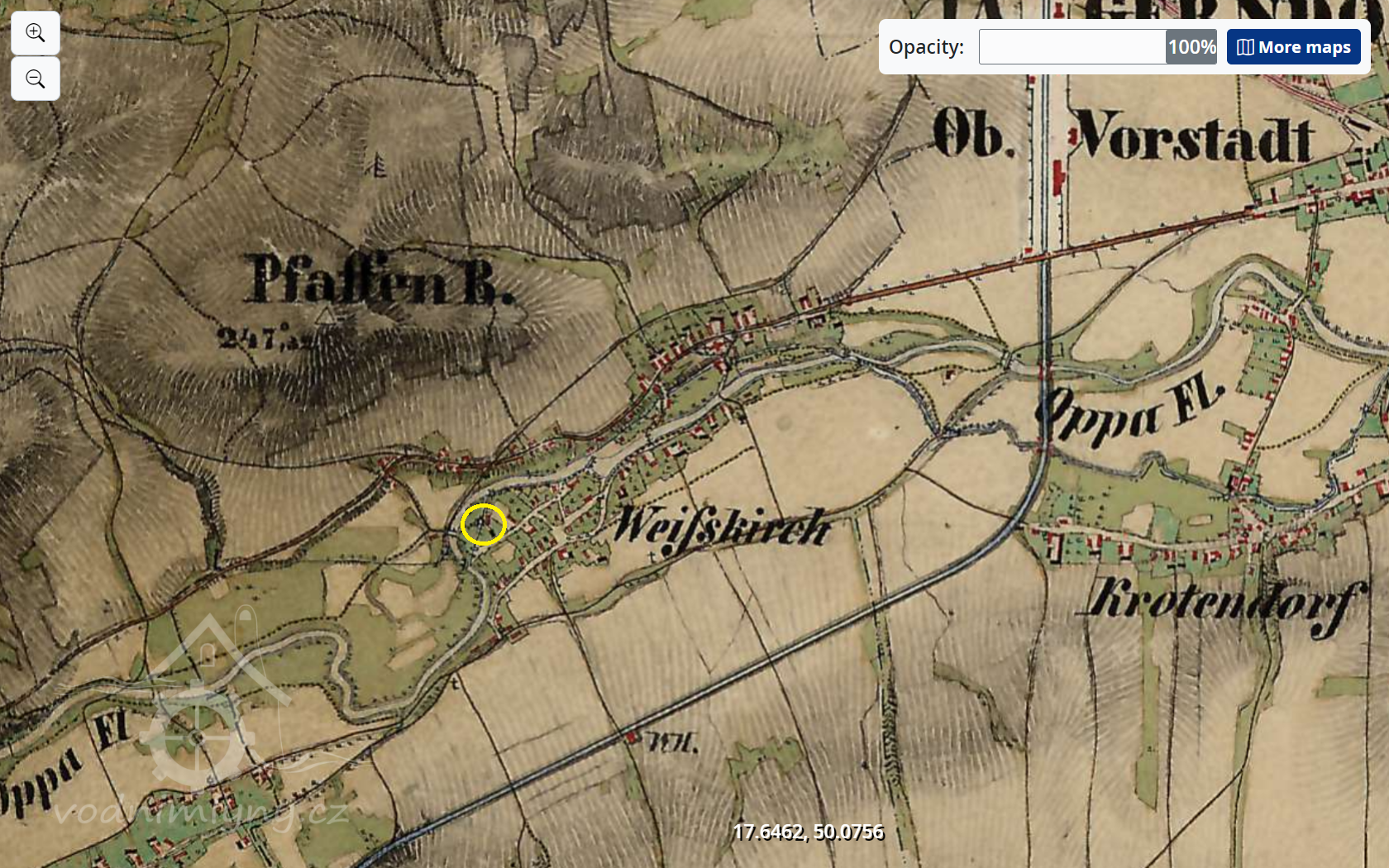Click the map icon inside More maps
Image resolution: width=1389 pixels, height=868 pixels.
pos(1245,47)
